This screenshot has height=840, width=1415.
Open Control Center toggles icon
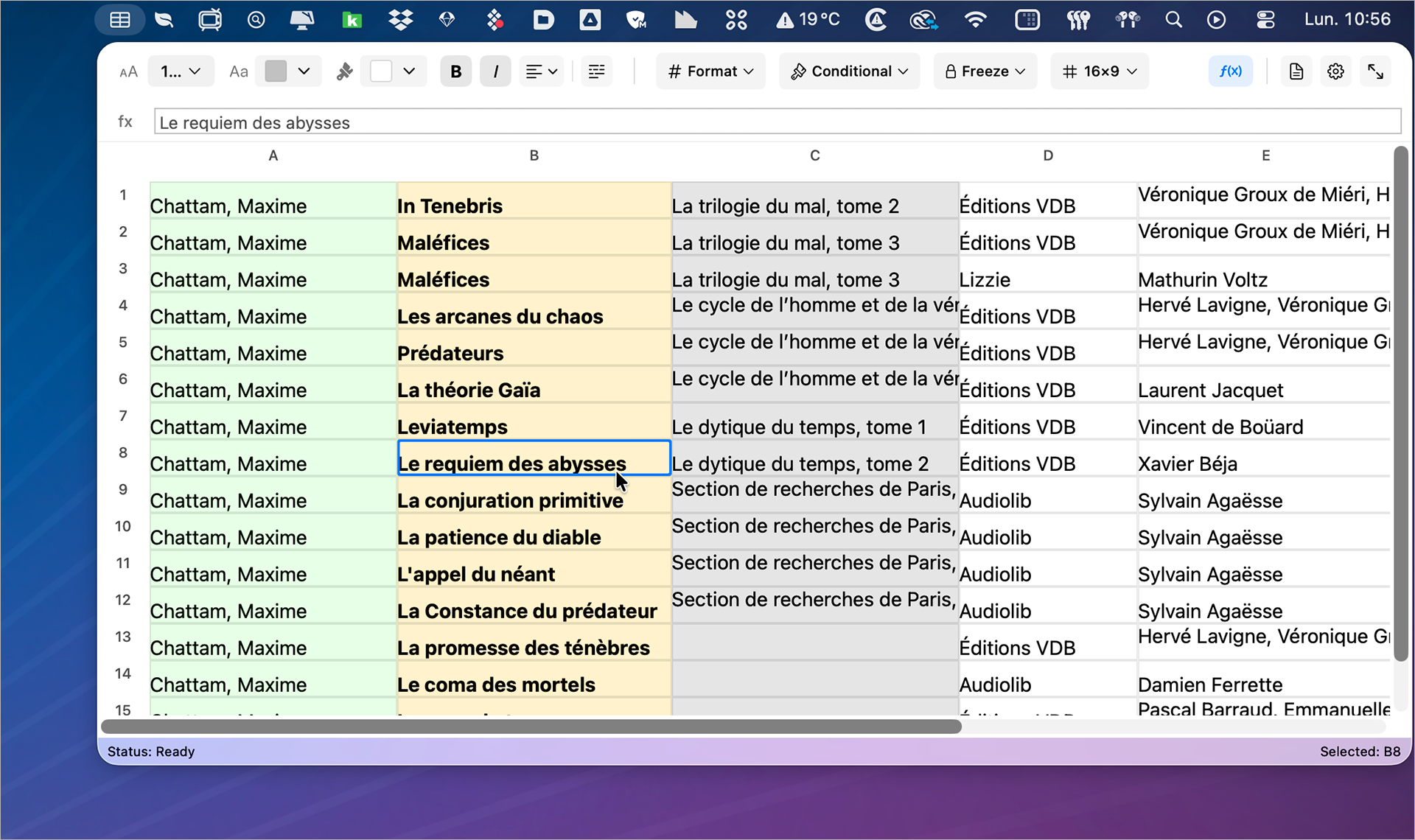tap(1265, 20)
